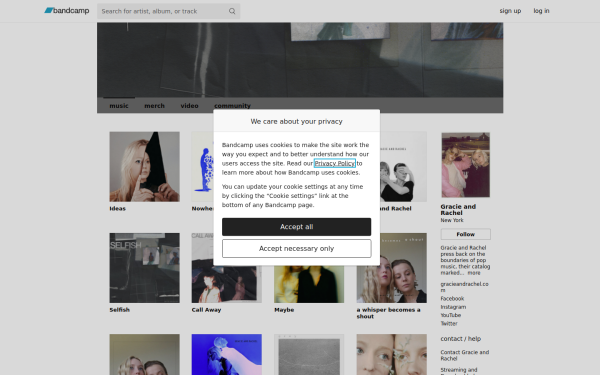Click the Ideas album title
Screen dimensions: 600x375
click(x=117, y=209)
